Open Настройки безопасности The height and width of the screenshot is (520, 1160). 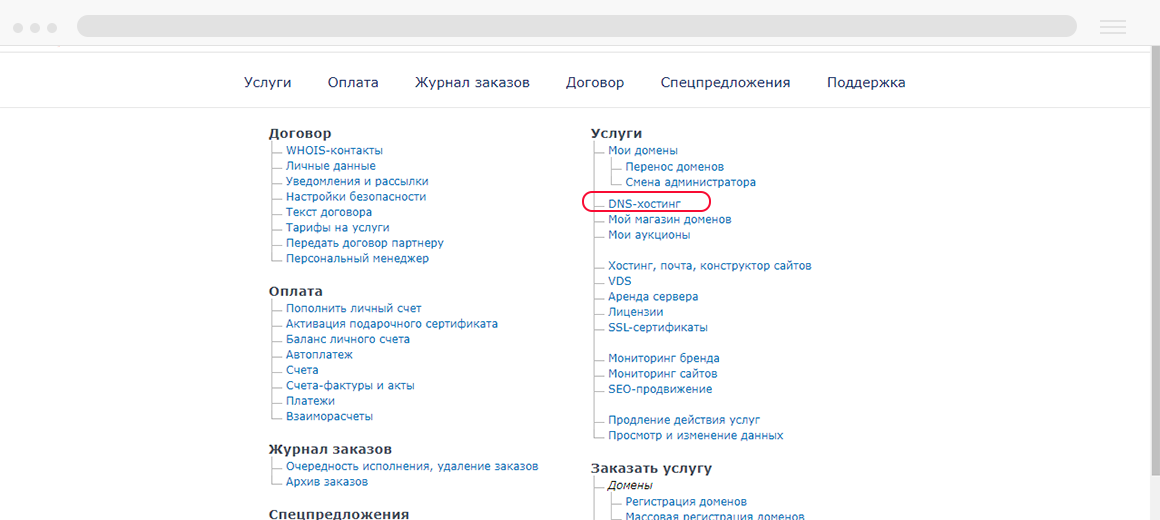click(x=356, y=197)
